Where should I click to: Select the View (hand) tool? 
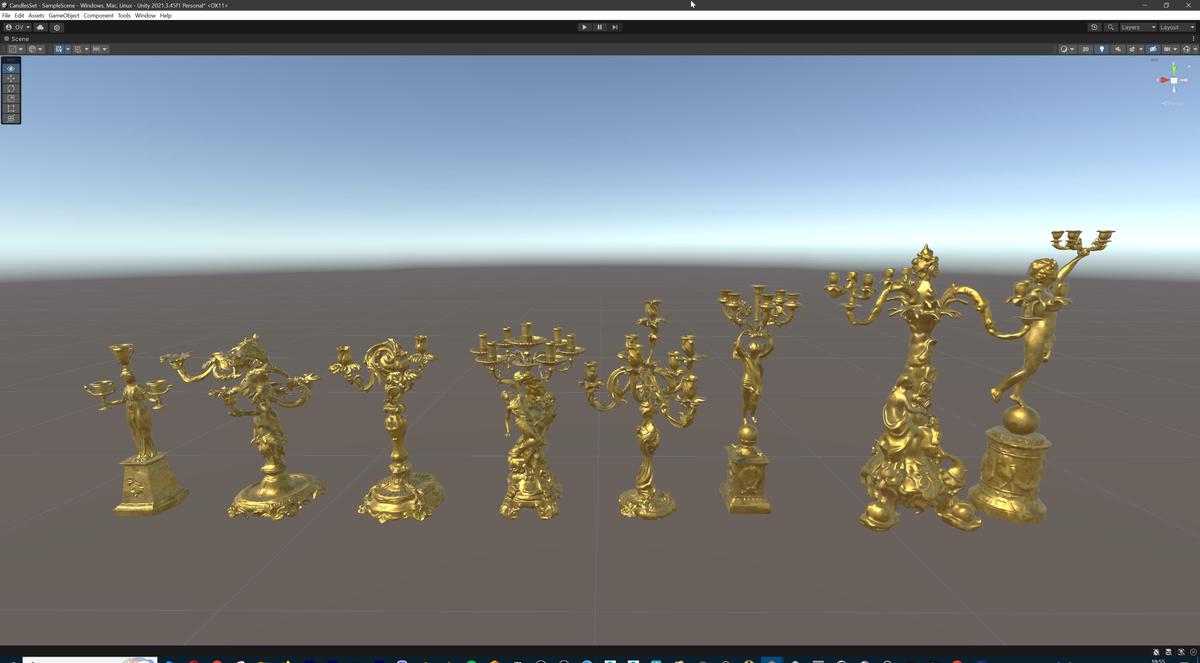11,68
